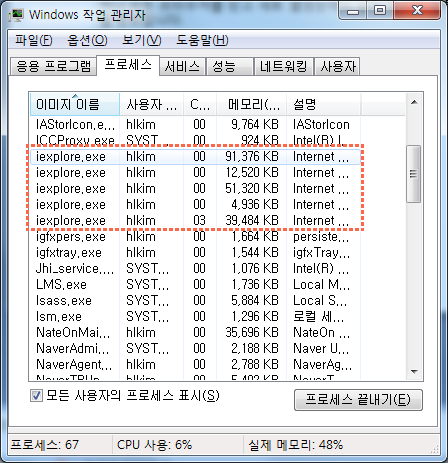Click the Task Manager title bar icon

[16, 15]
